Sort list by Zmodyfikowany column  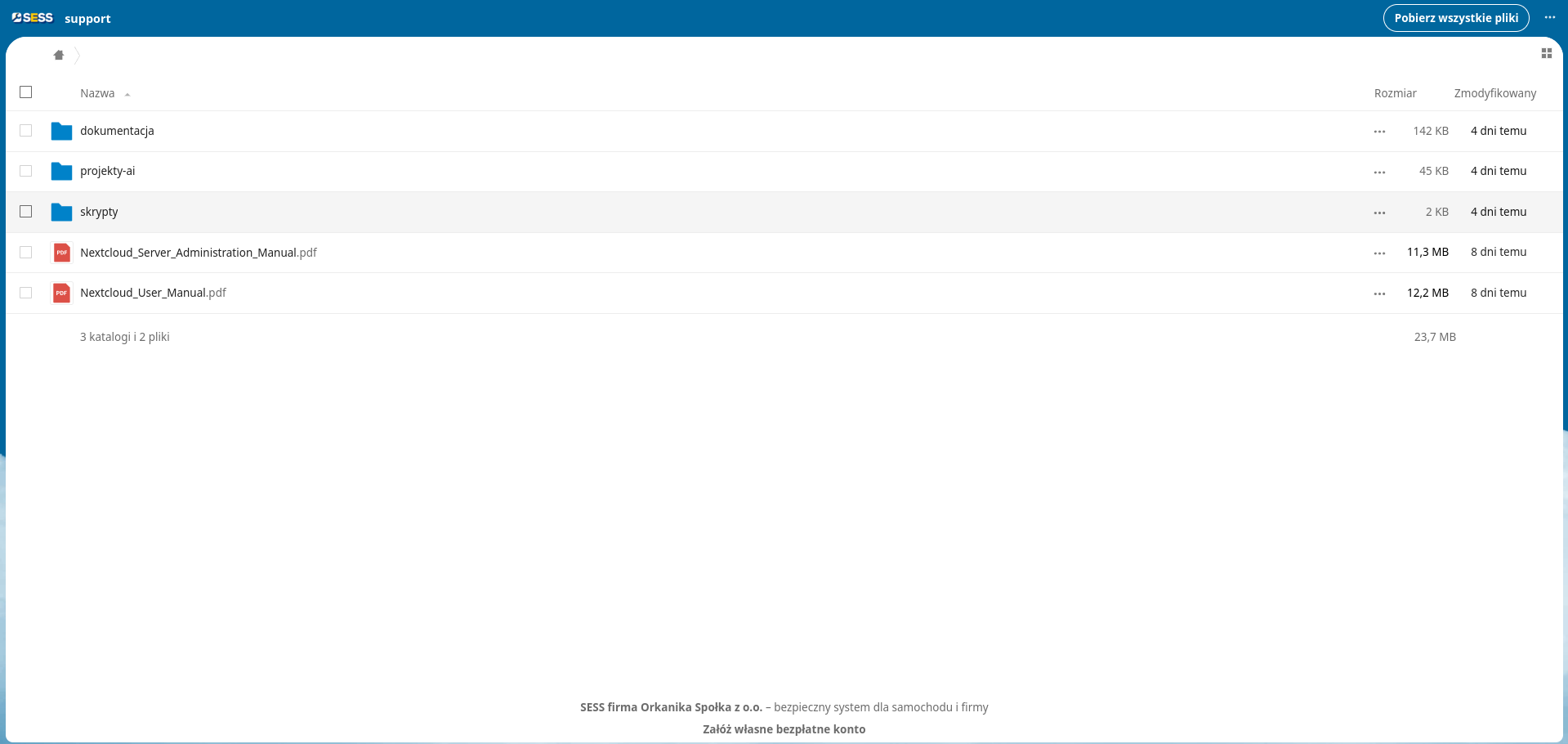click(1494, 93)
